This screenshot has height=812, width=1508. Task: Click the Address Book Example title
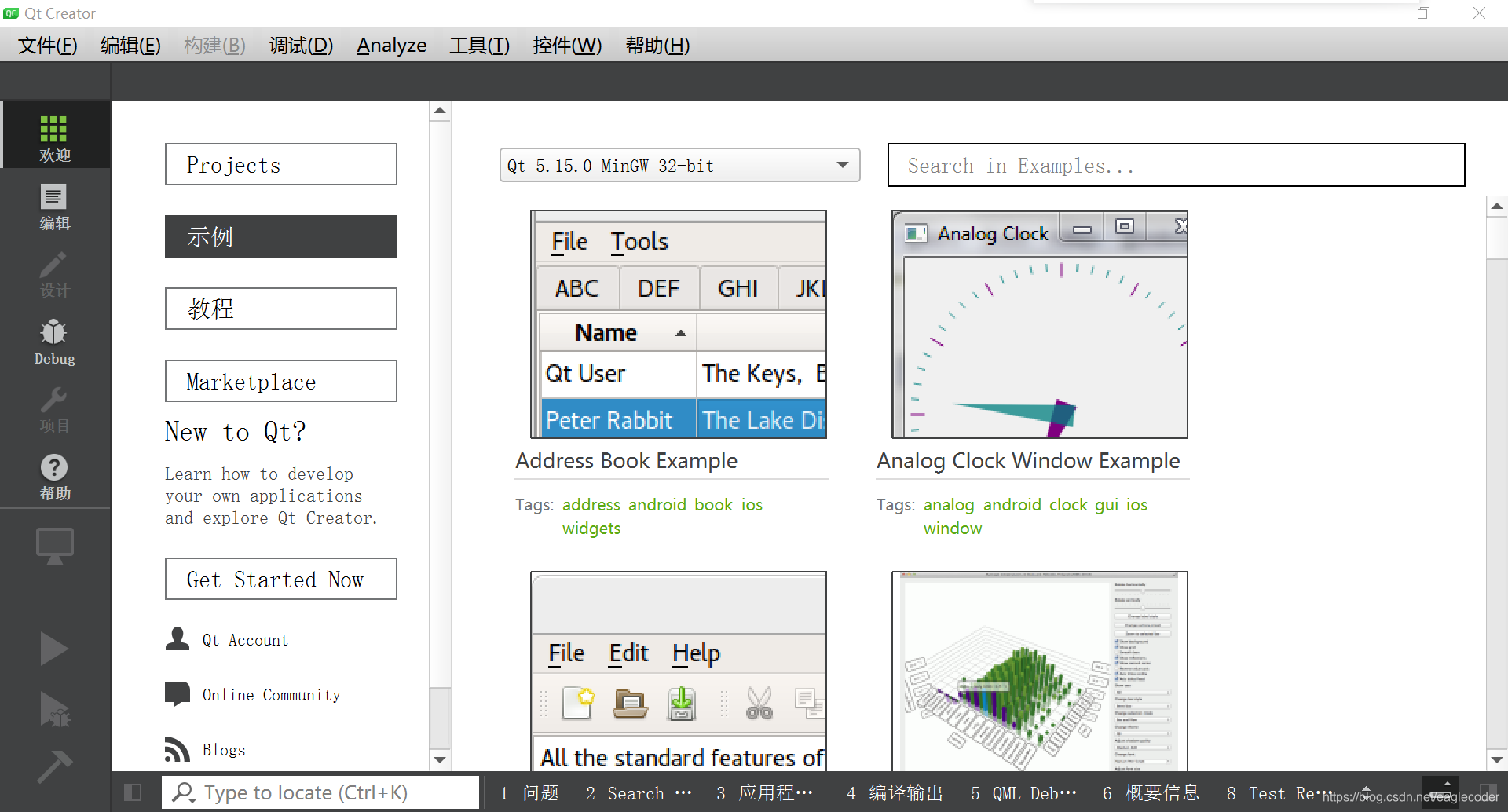point(626,460)
